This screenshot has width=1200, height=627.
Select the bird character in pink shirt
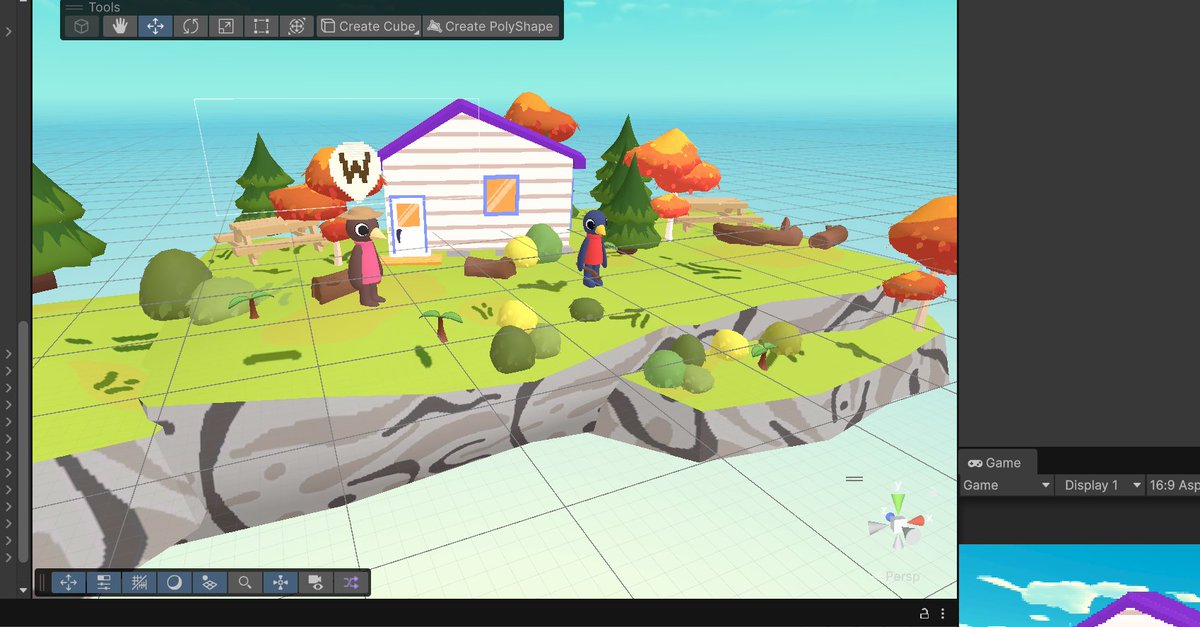[364, 256]
